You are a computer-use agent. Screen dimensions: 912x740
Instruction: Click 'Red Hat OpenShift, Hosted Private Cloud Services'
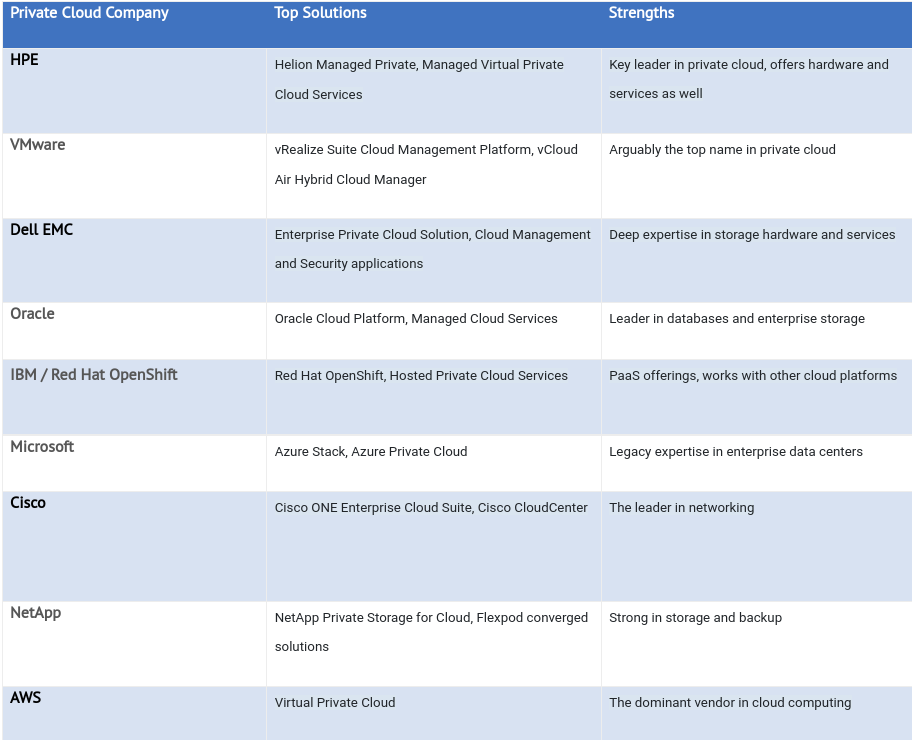pyautogui.click(x=421, y=376)
